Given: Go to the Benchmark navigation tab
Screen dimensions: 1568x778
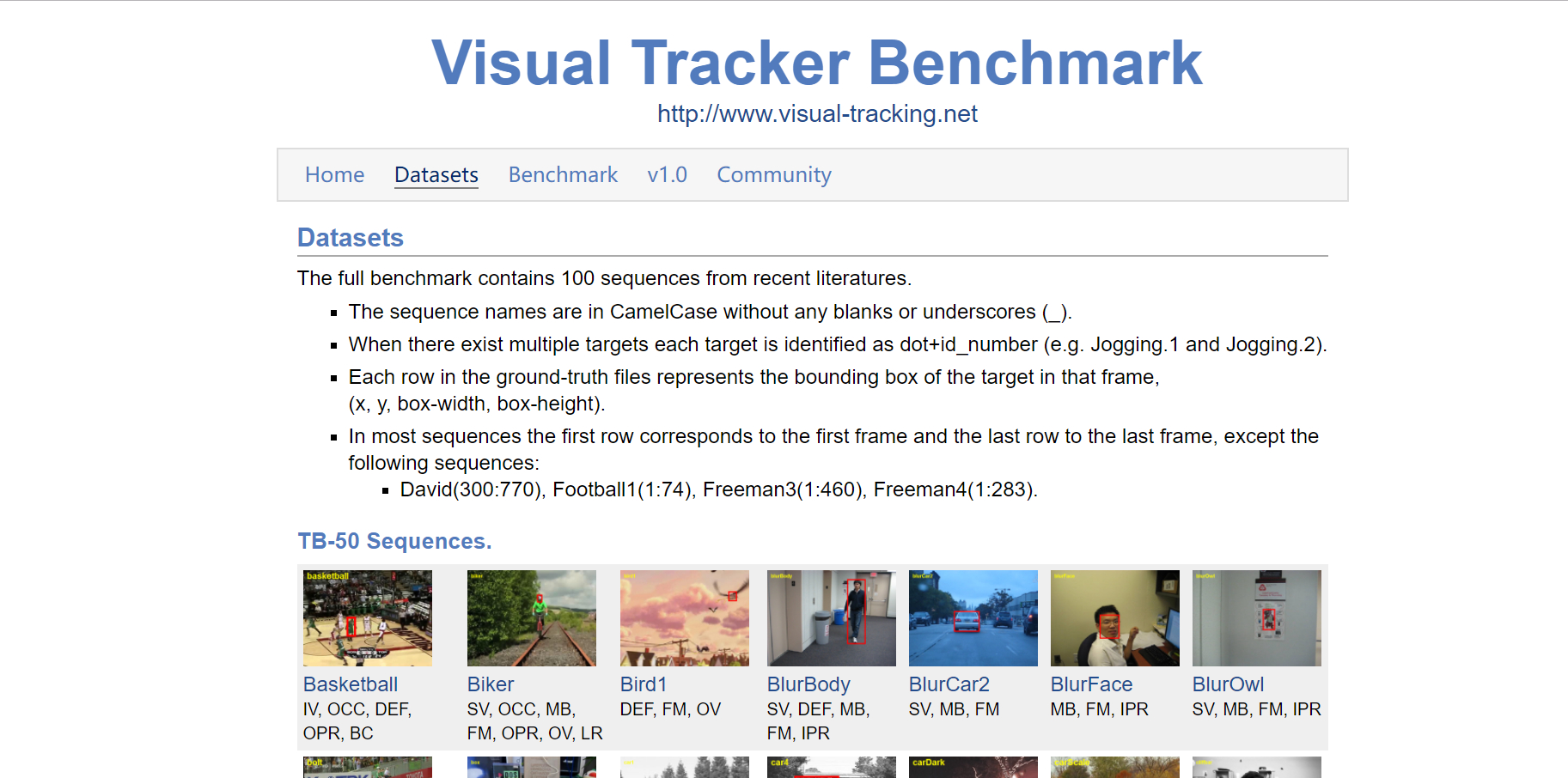Looking at the screenshot, I should click(x=563, y=175).
